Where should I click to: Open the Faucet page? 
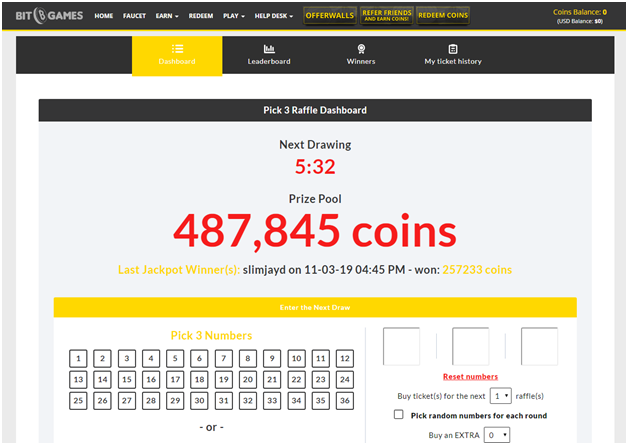click(x=134, y=16)
